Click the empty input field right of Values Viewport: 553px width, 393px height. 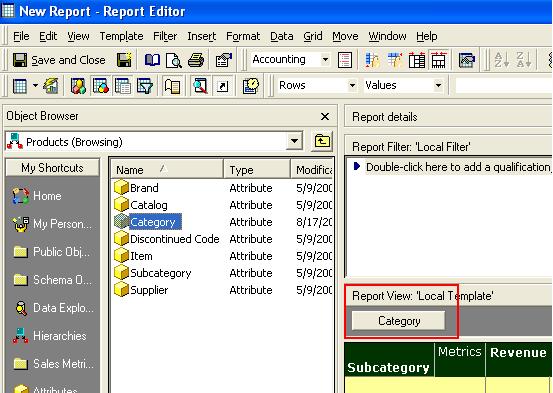(504, 86)
